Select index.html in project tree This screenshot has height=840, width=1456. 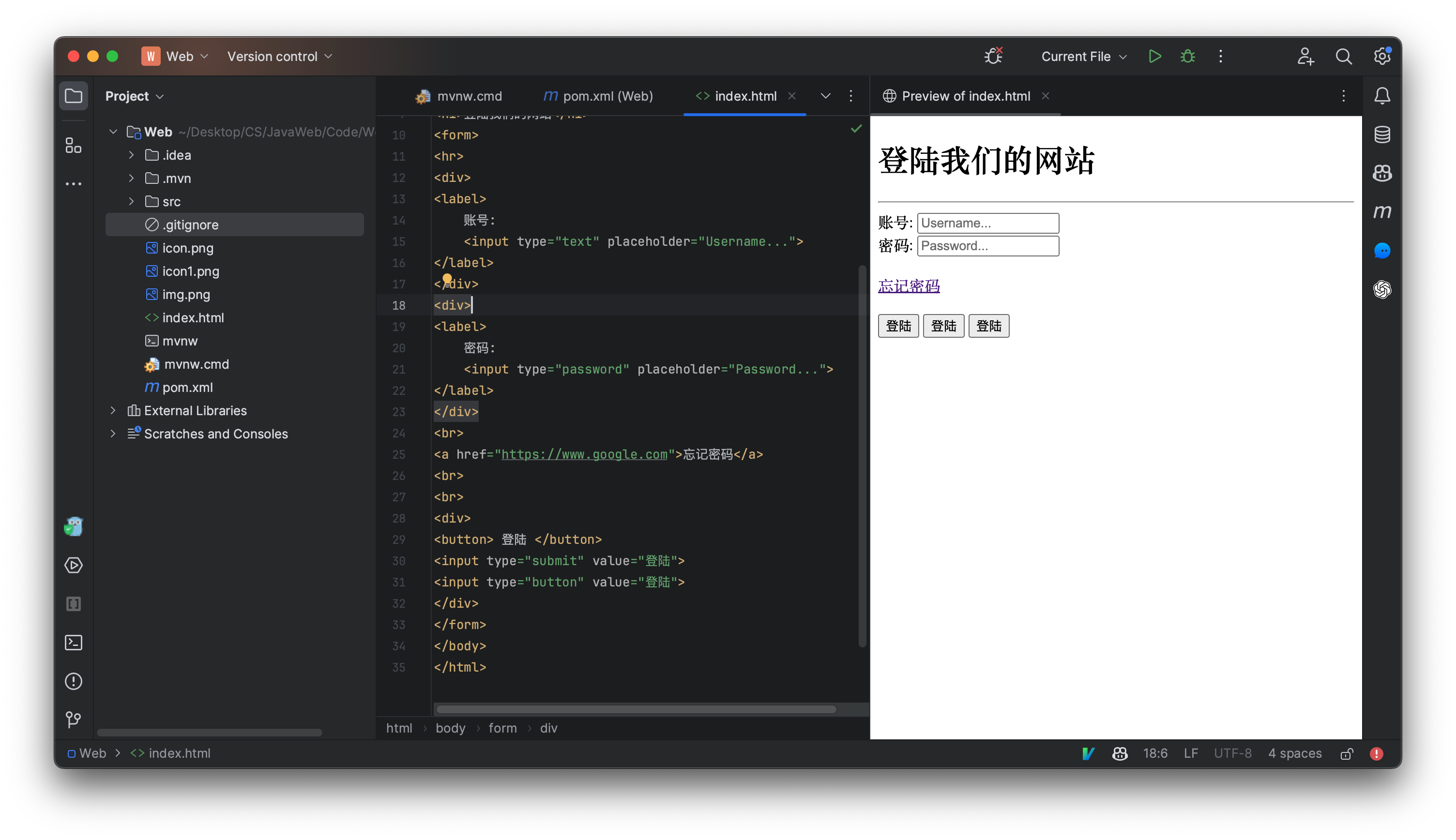193,317
